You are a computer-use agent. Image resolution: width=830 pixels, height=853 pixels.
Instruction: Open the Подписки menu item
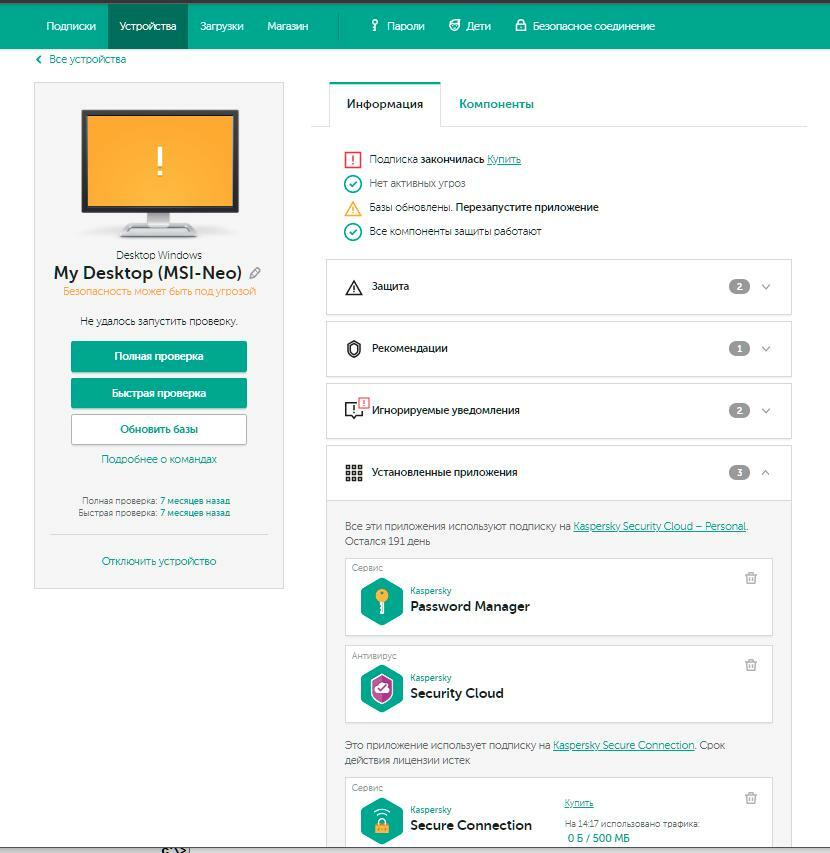pos(71,26)
